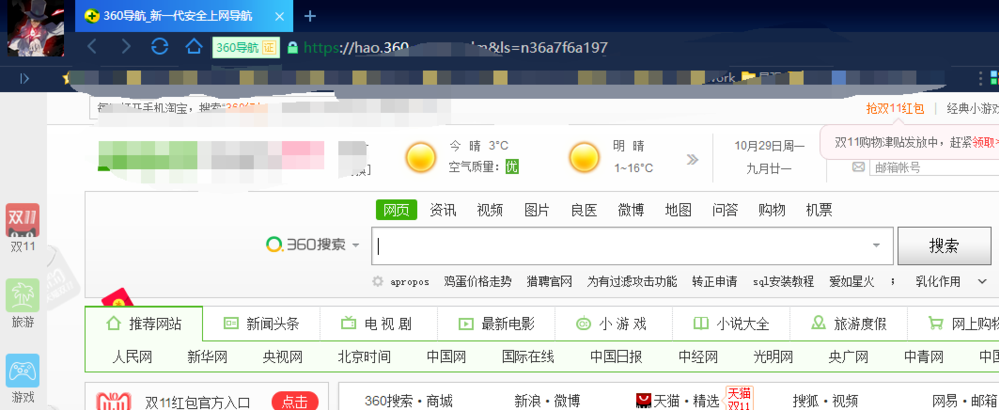Expand the bookmarks sidebar toggle arrow
999x410 pixels.
coord(24,78)
